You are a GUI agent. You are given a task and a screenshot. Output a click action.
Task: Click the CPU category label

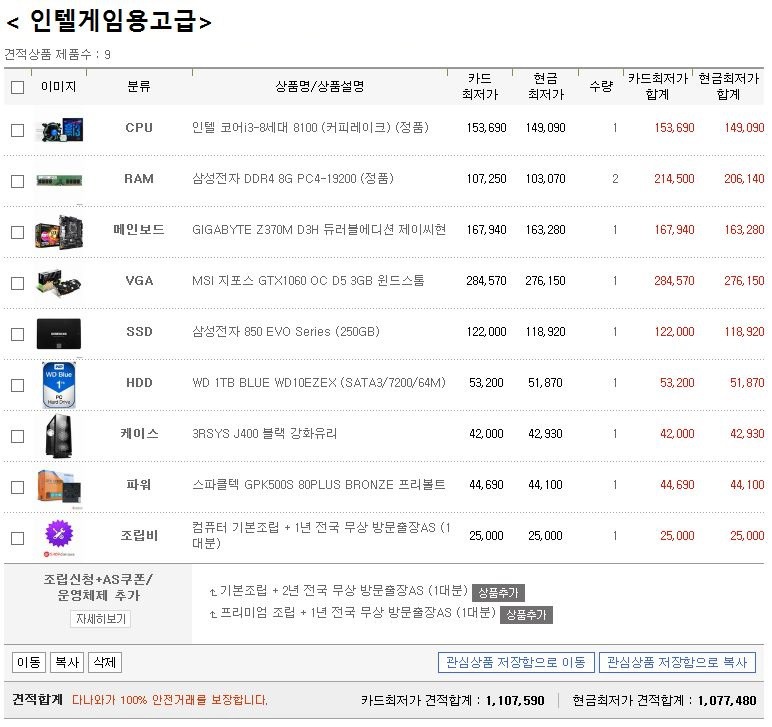point(139,128)
